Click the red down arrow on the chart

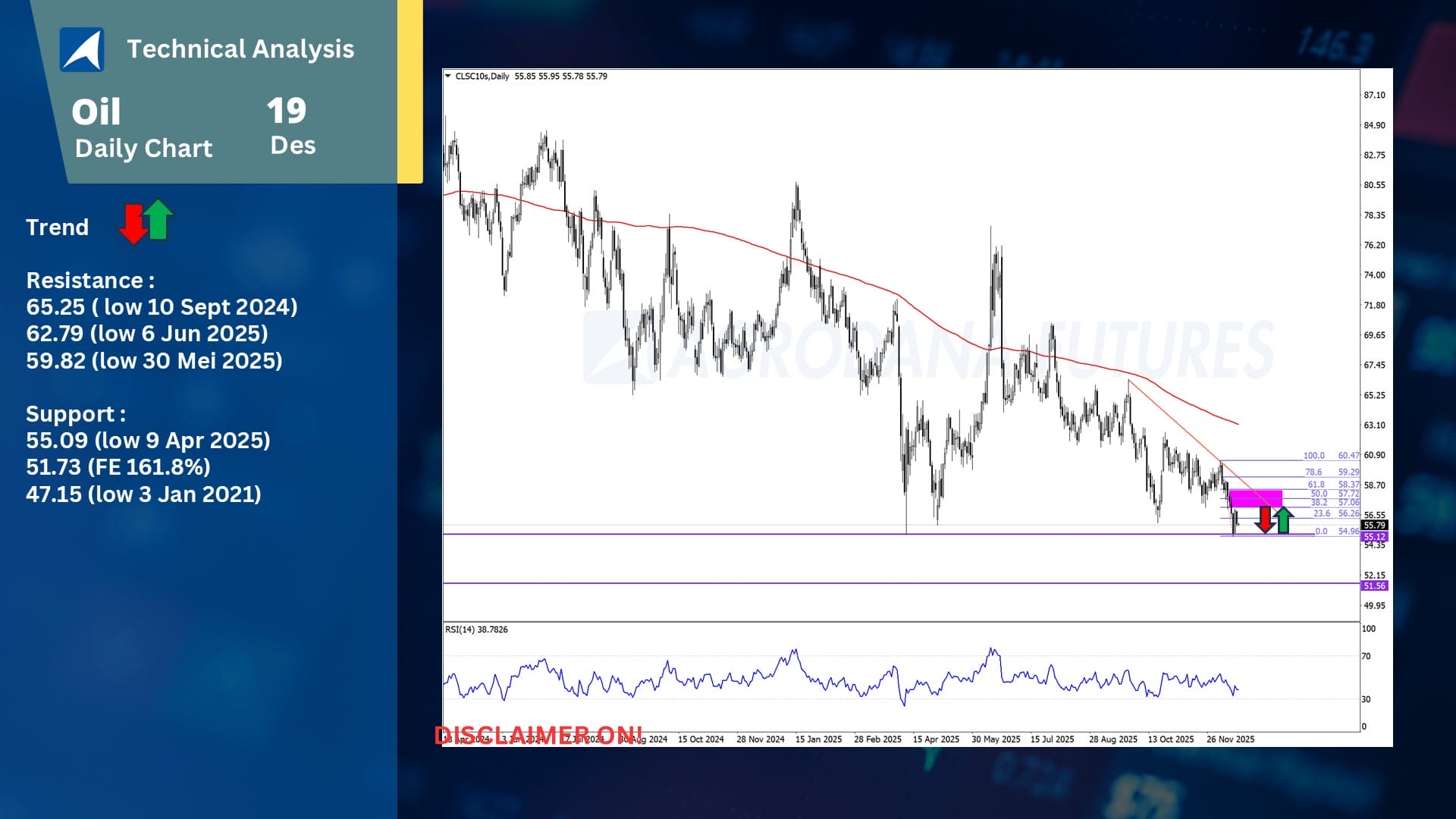coord(1265,520)
